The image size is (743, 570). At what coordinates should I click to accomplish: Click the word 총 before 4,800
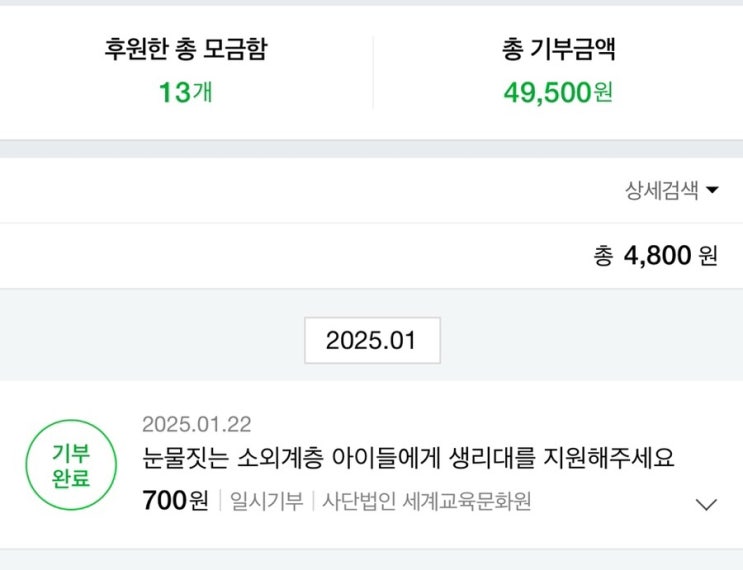[x=603, y=256]
